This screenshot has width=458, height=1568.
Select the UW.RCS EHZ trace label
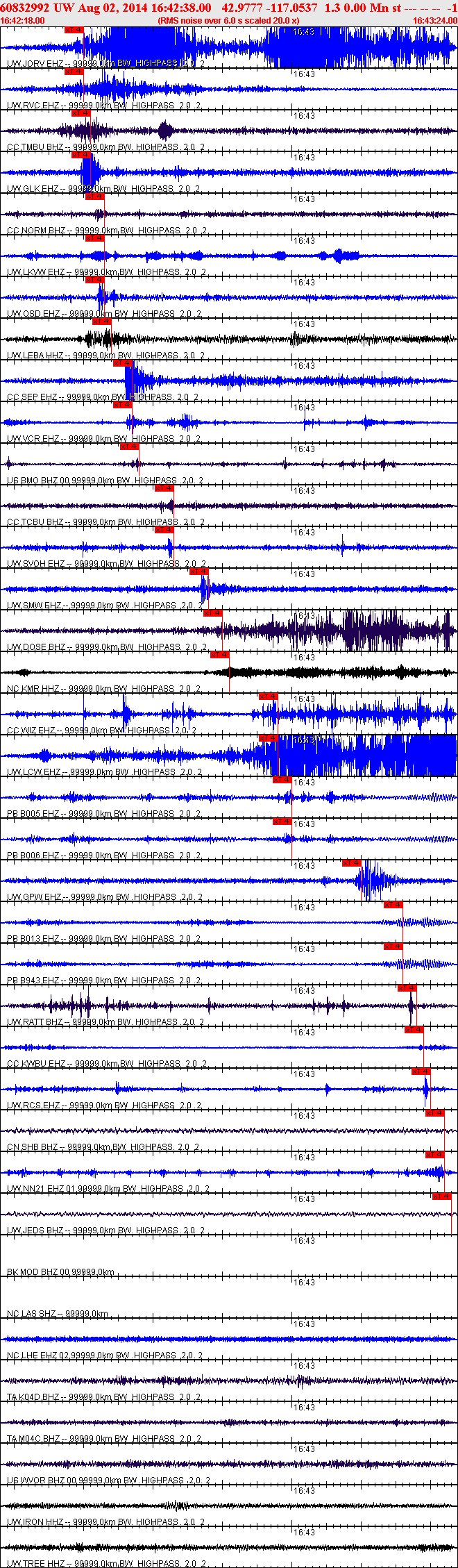(104, 1105)
